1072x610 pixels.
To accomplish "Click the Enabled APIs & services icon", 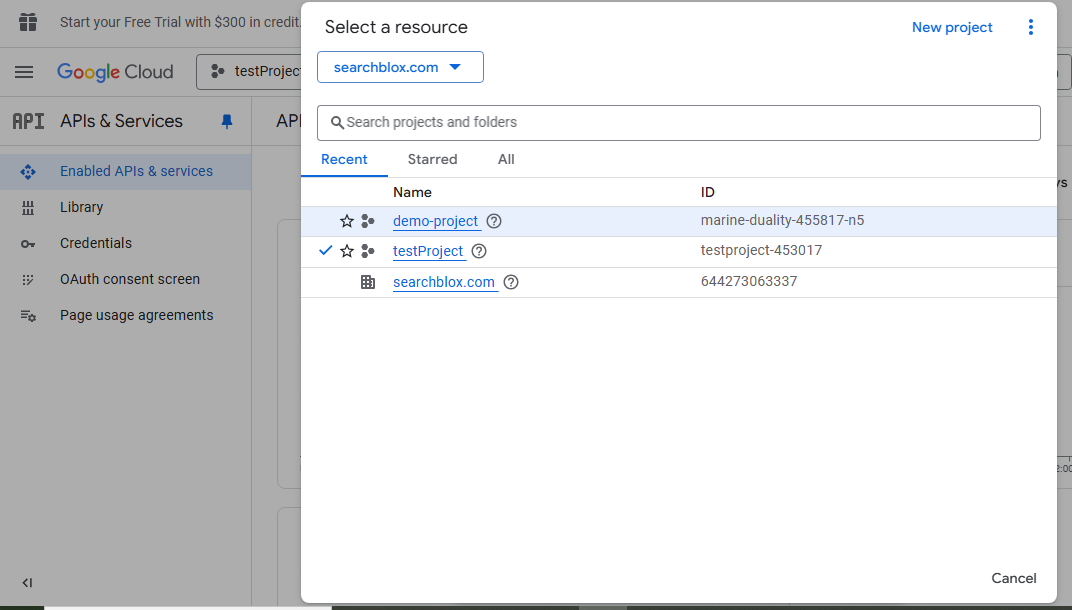I will coord(28,172).
